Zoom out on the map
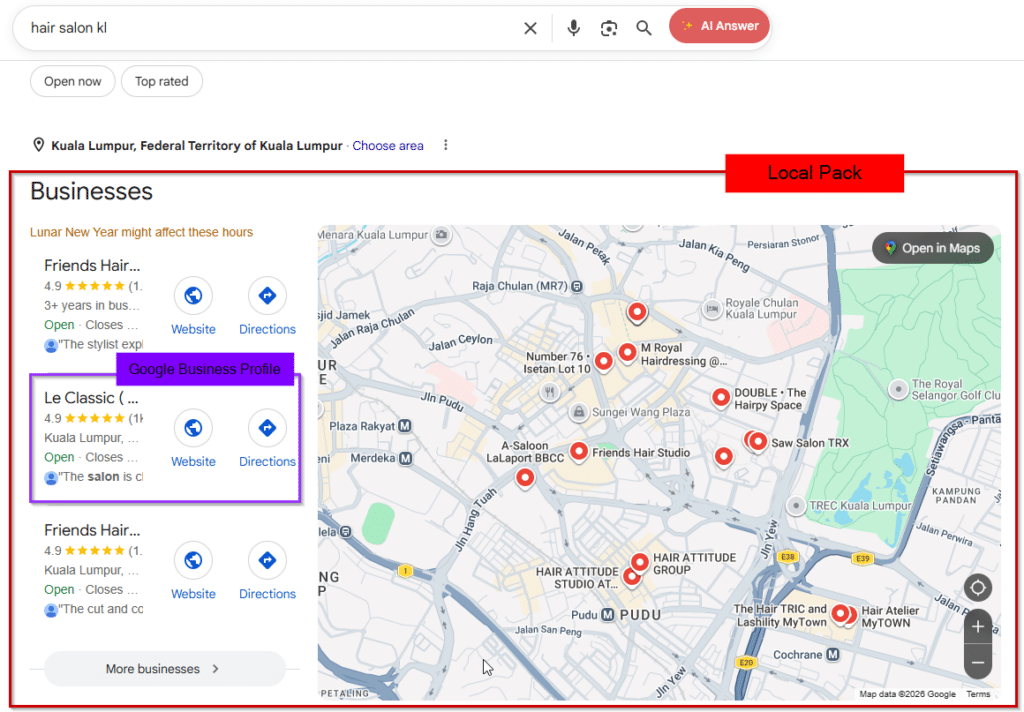1024x712 pixels. tap(978, 662)
